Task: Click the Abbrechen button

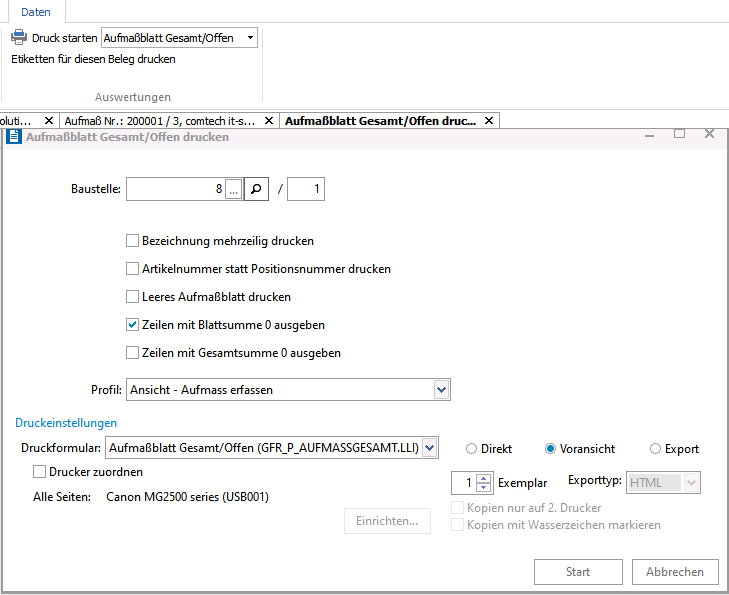Action: click(675, 572)
